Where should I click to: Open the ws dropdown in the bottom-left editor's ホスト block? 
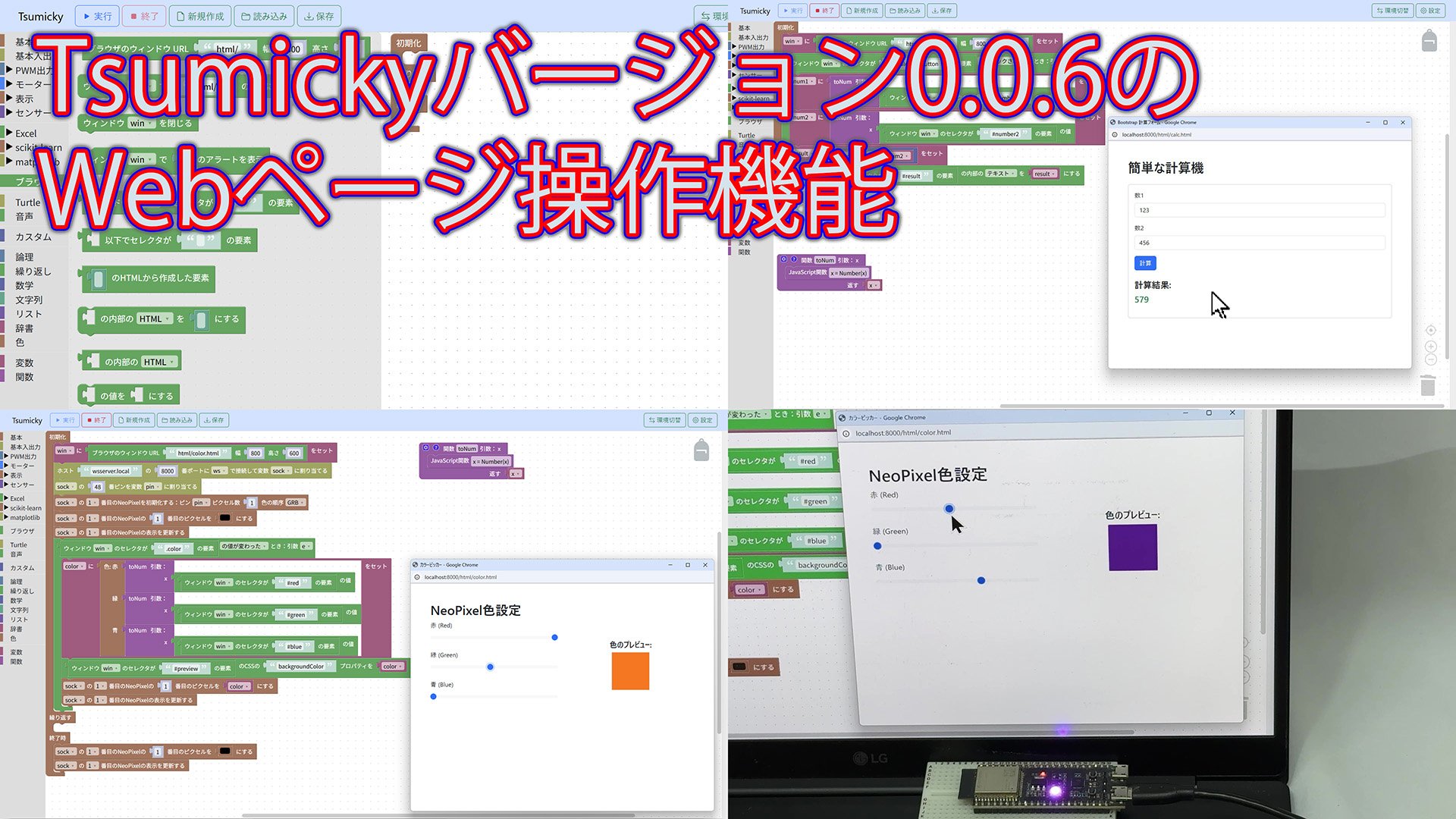218,471
